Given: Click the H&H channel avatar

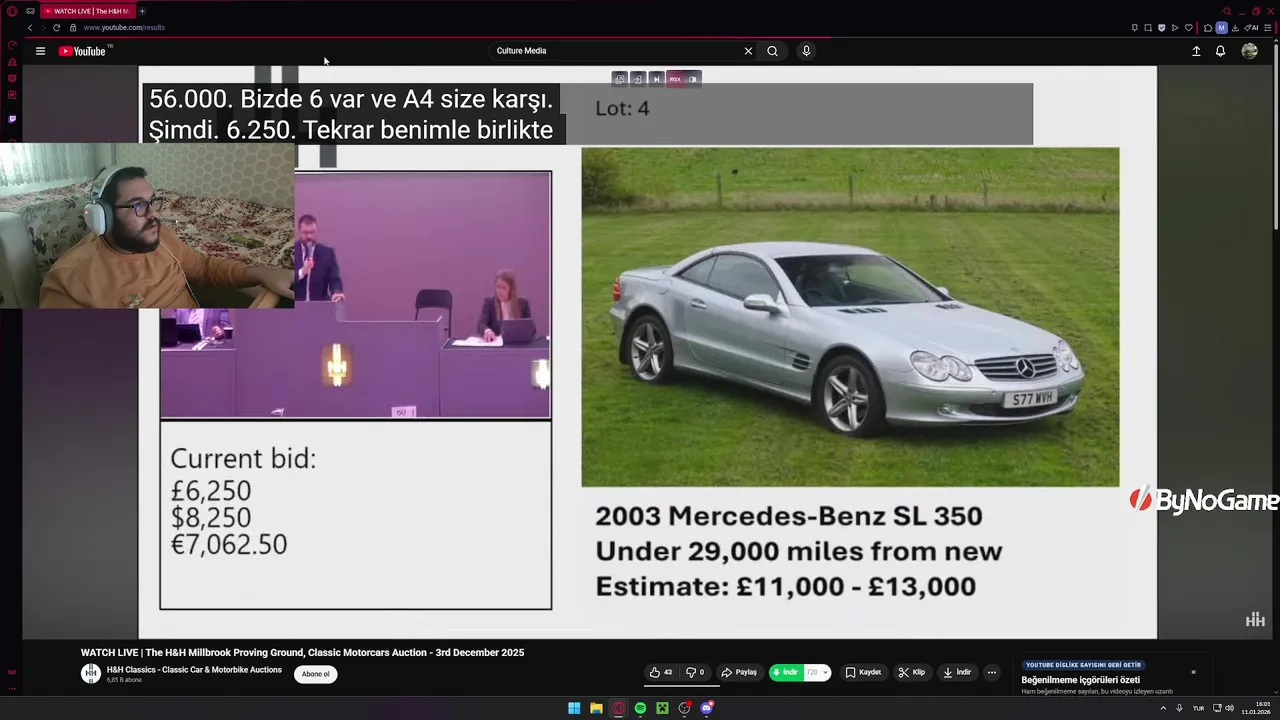Looking at the screenshot, I should click(x=91, y=674).
